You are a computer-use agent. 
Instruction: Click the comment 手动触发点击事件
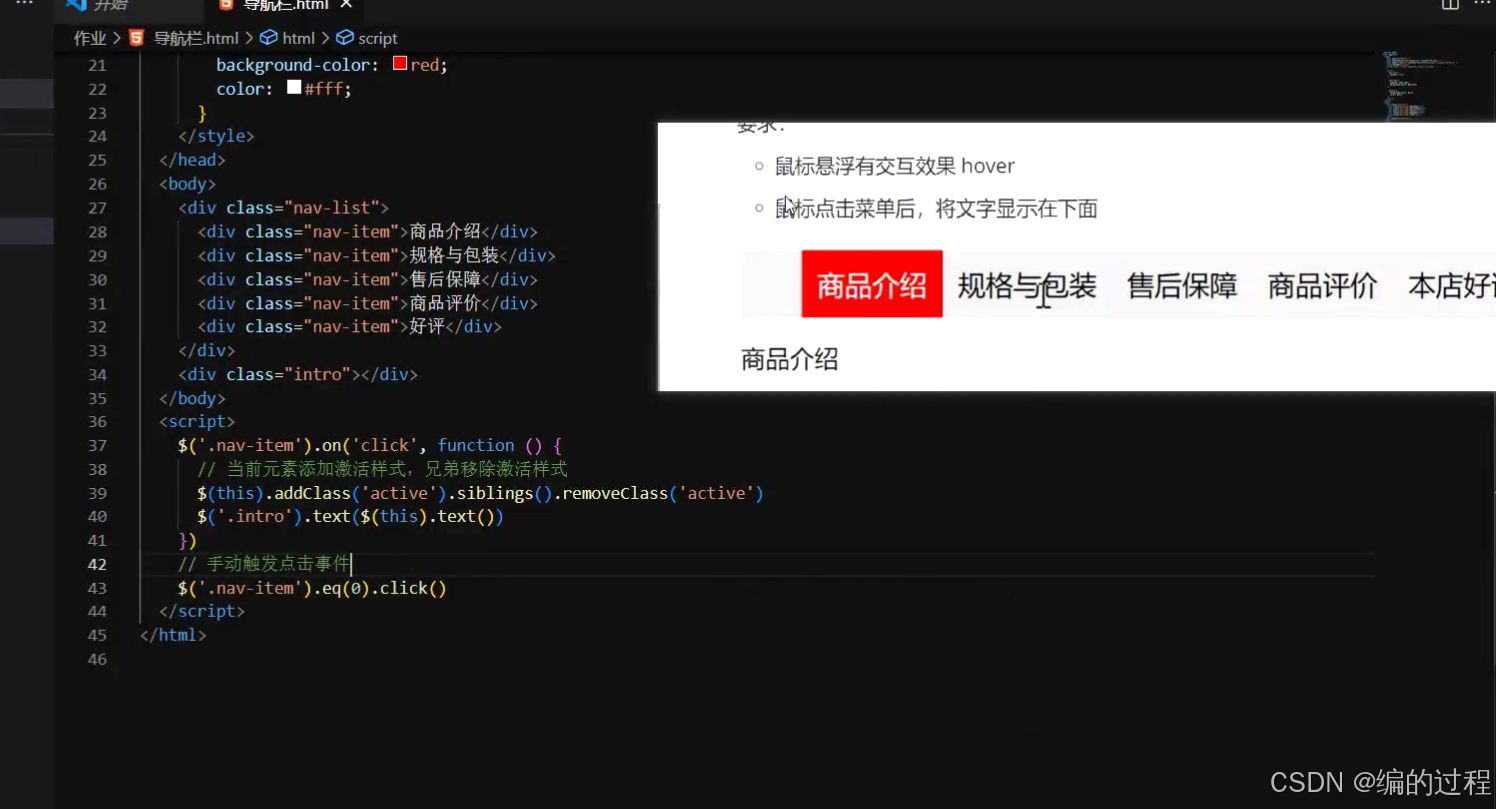pyautogui.click(x=264, y=564)
